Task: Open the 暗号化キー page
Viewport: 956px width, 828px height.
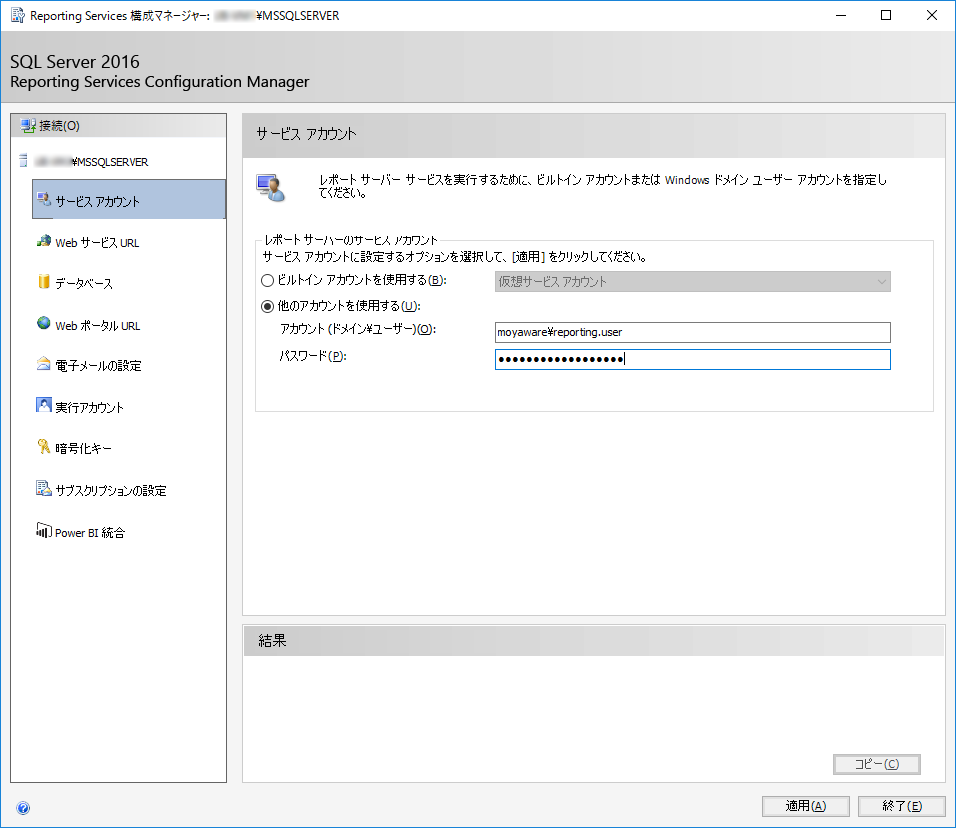Action: (83, 449)
